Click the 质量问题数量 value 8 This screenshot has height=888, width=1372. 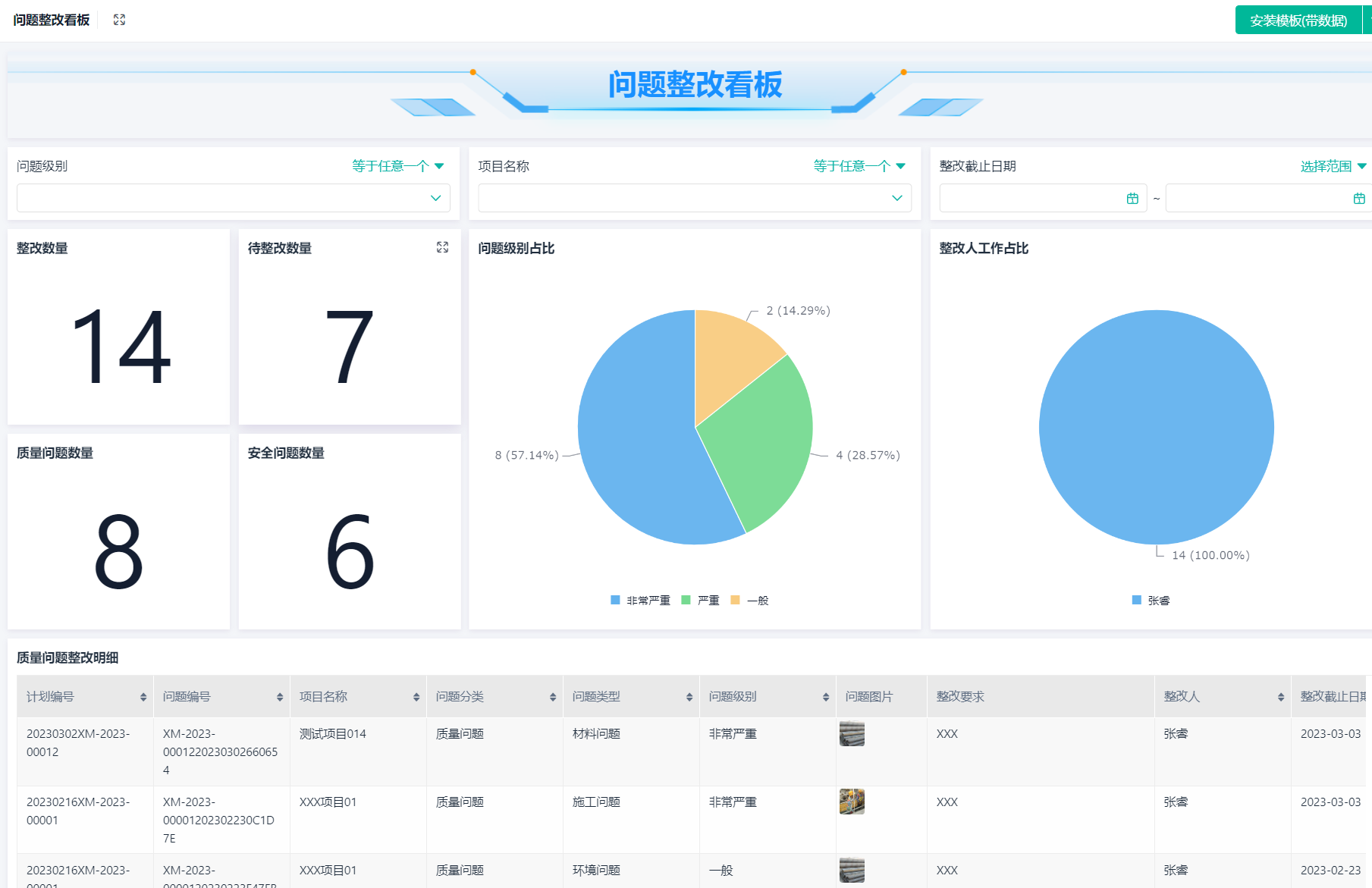point(118,551)
